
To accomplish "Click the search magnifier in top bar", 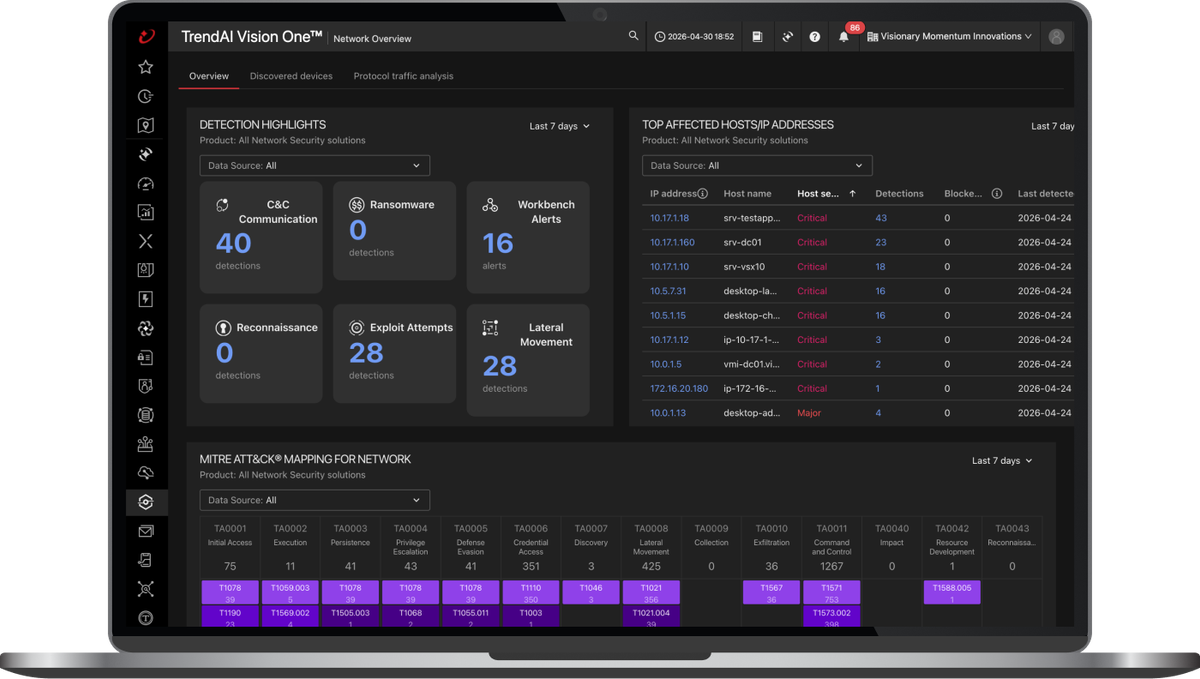I will pyautogui.click(x=633, y=36).
